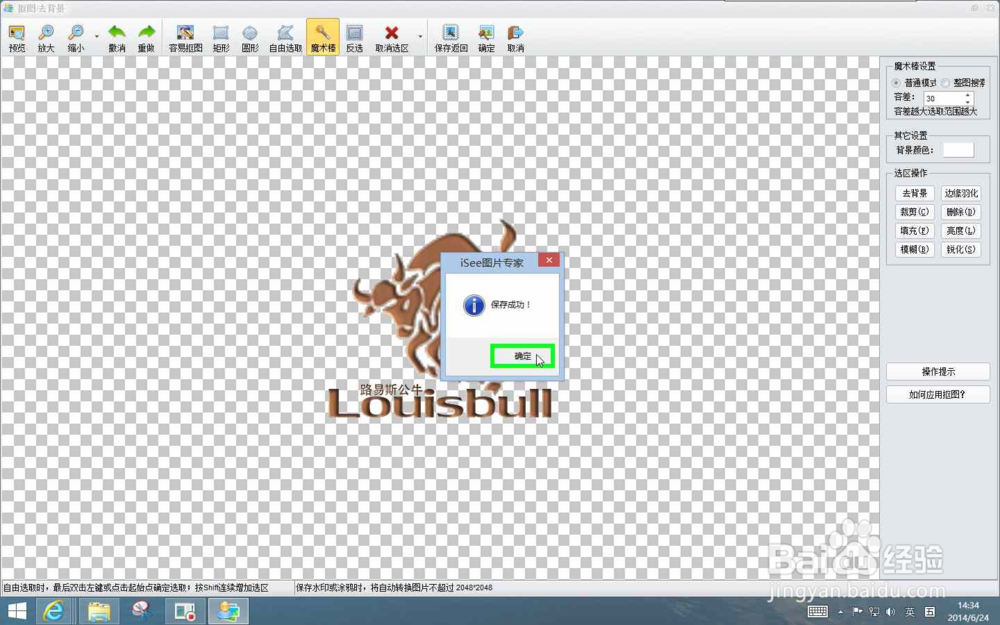Open the touch keyboard tray icon

pyautogui.click(x=818, y=612)
